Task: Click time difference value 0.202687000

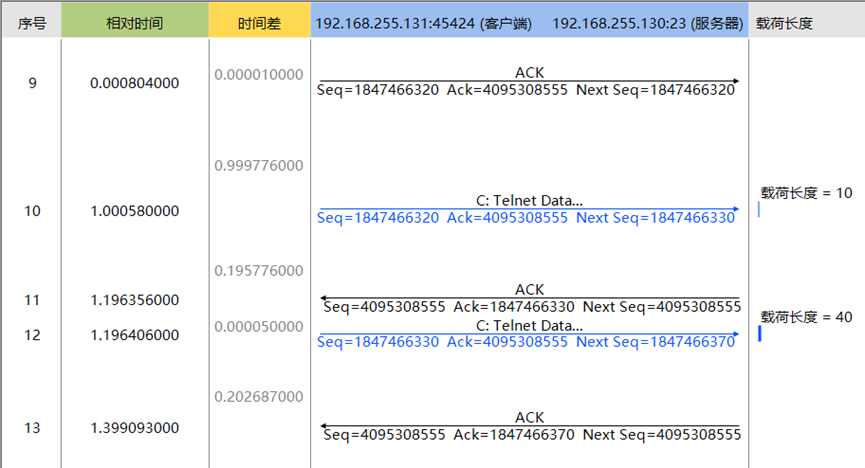Action: coord(258,397)
